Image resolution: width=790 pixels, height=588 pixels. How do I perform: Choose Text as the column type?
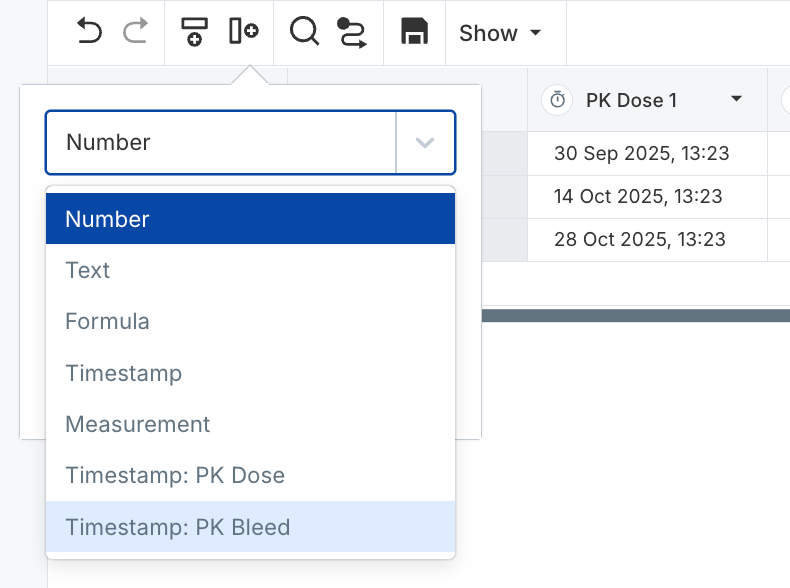[250, 270]
